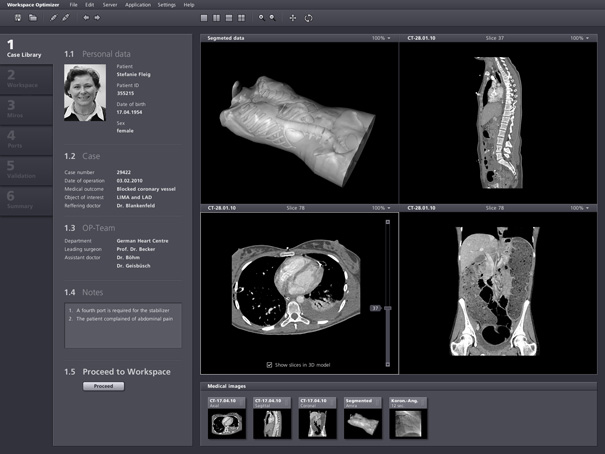
Task: Click the zoom out magnifier icon
Action: (273, 18)
